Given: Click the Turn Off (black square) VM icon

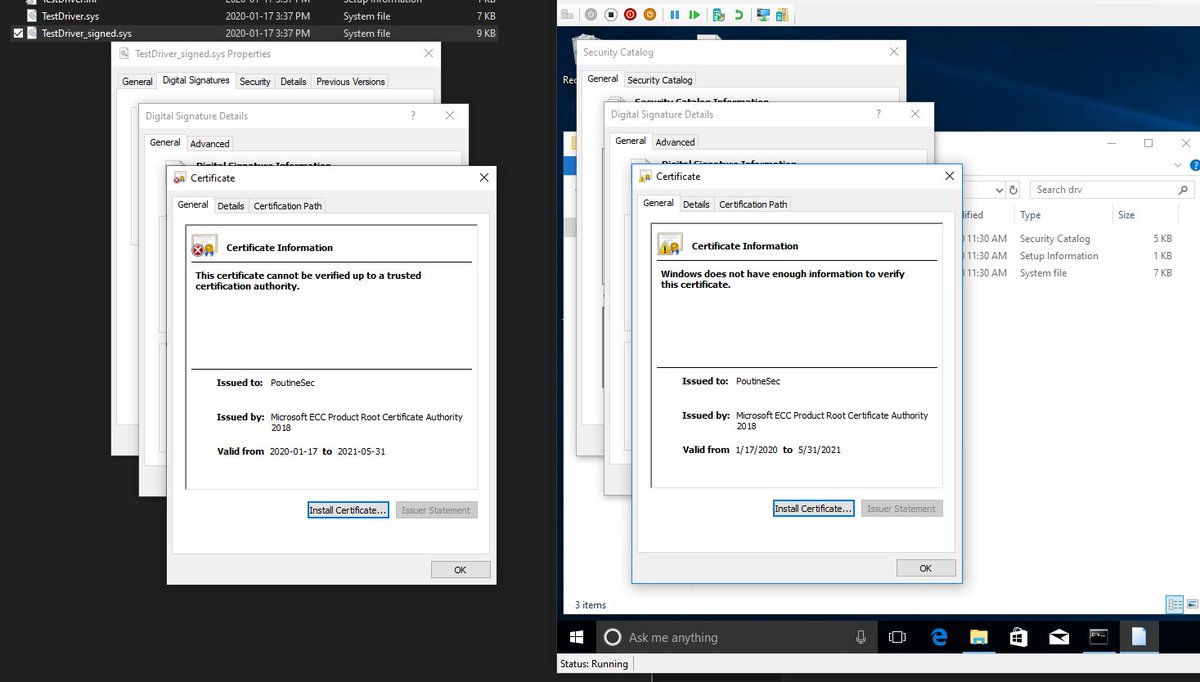Looking at the screenshot, I should (609, 14).
